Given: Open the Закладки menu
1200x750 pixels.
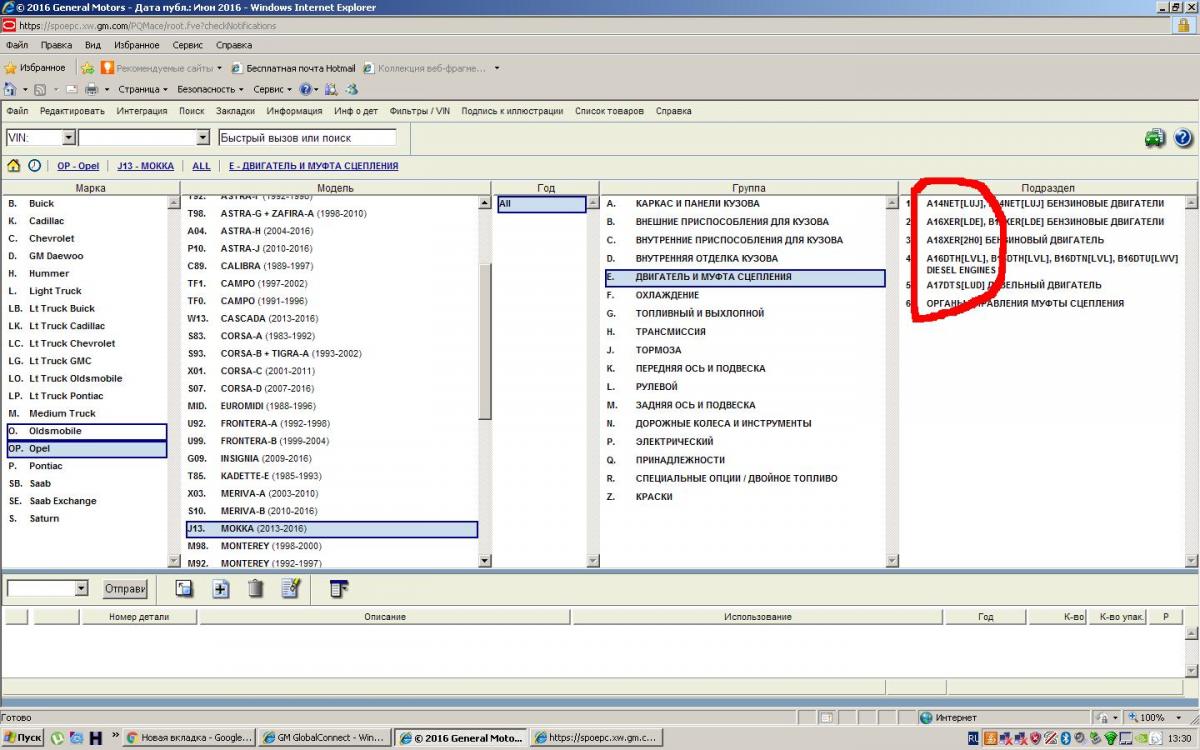Looking at the screenshot, I should pyautogui.click(x=235, y=111).
